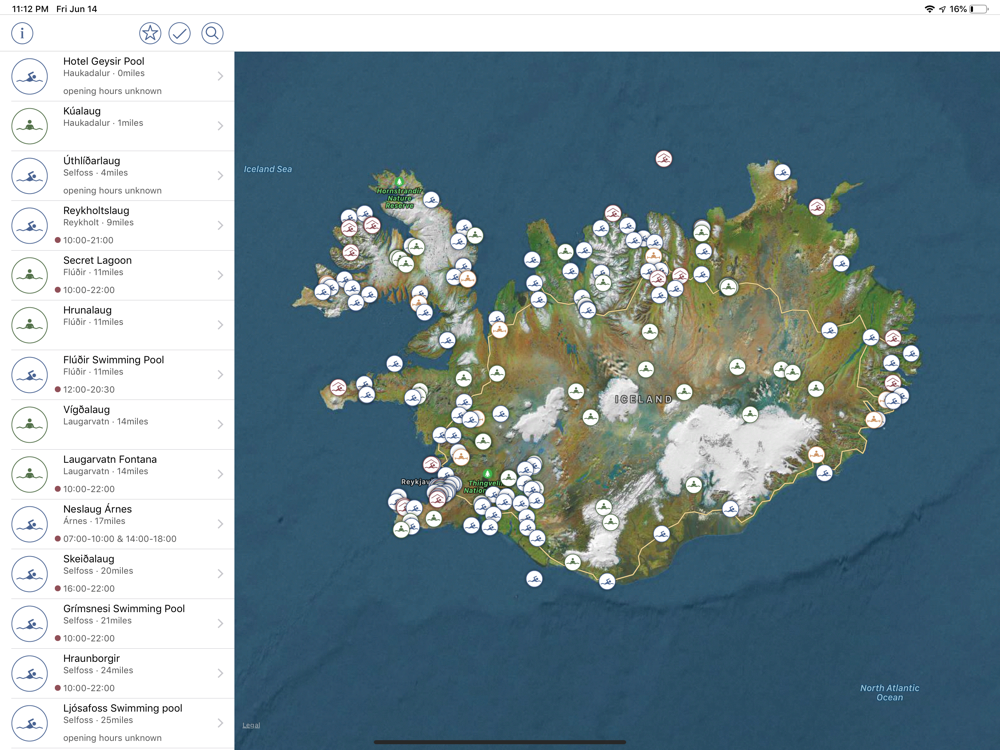
Task: Open Hraunborgir row chevron
Action: pyautogui.click(x=220, y=673)
